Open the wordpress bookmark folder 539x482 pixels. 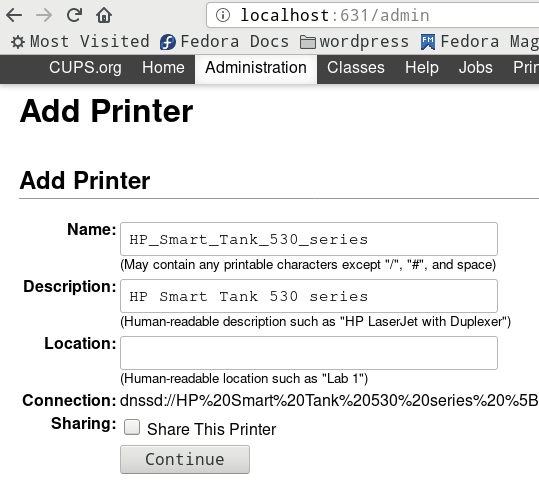pyautogui.click(x=354, y=42)
